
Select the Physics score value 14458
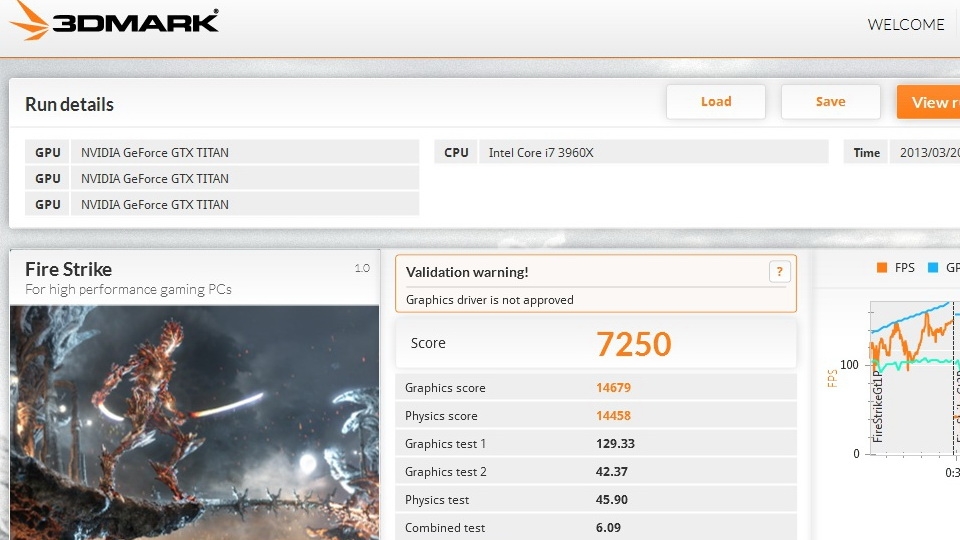613,416
